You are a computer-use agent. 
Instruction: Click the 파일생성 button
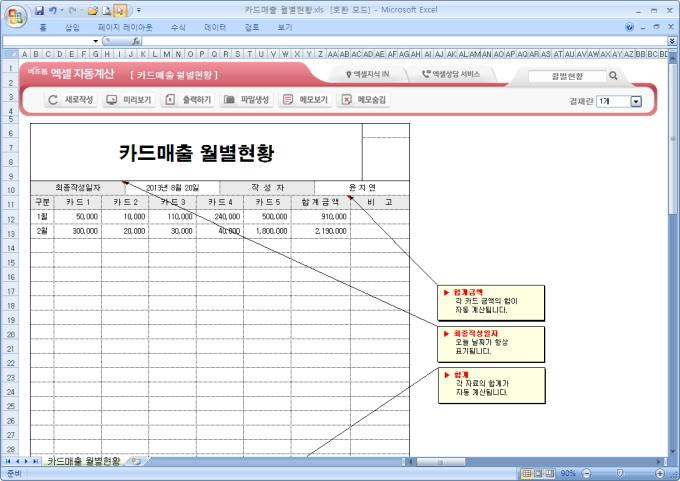click(247, 100)
